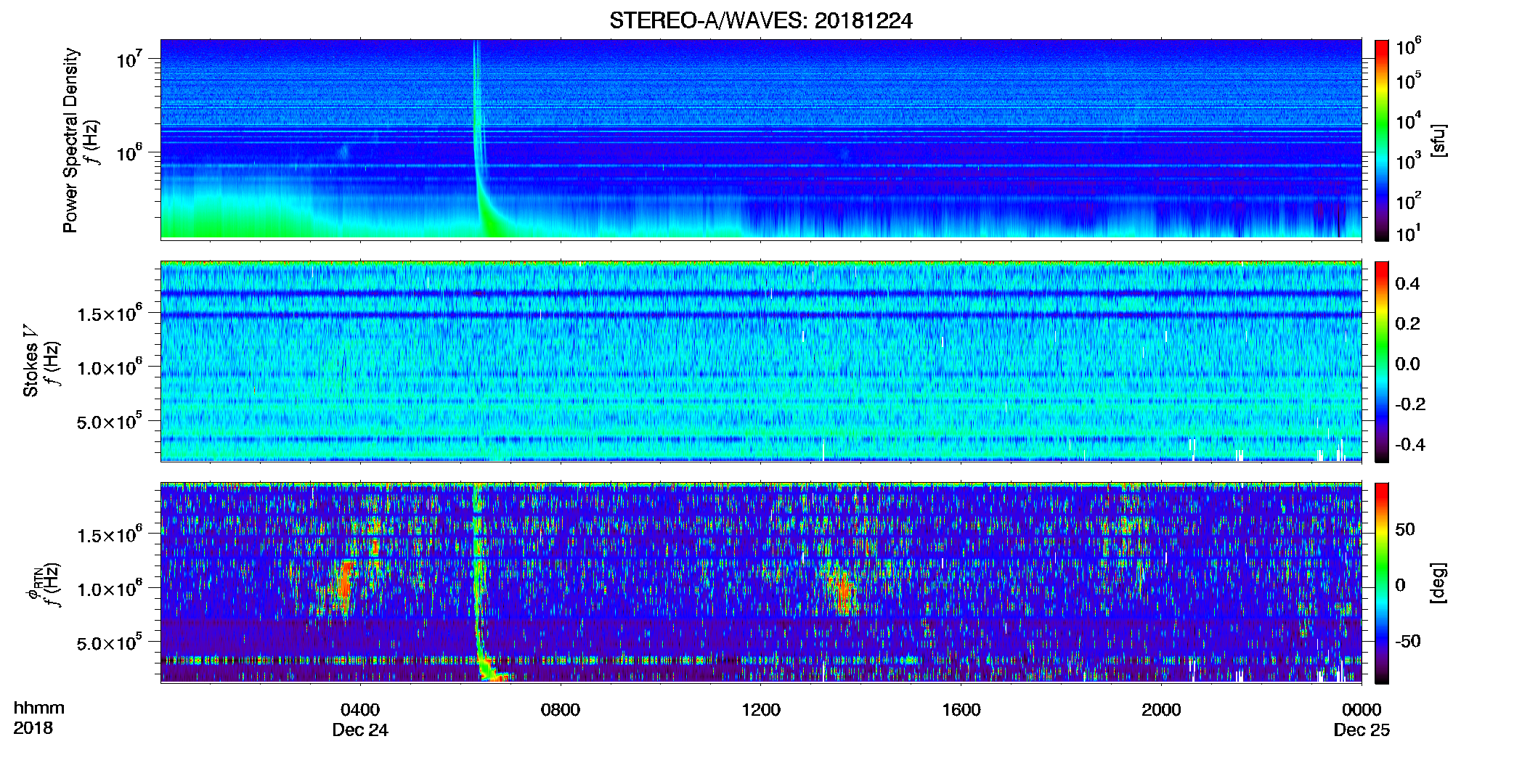
Task: Click the 0.4 label on Stokes colorbar
Action: pyautogui.click(x=1407, y=284)
